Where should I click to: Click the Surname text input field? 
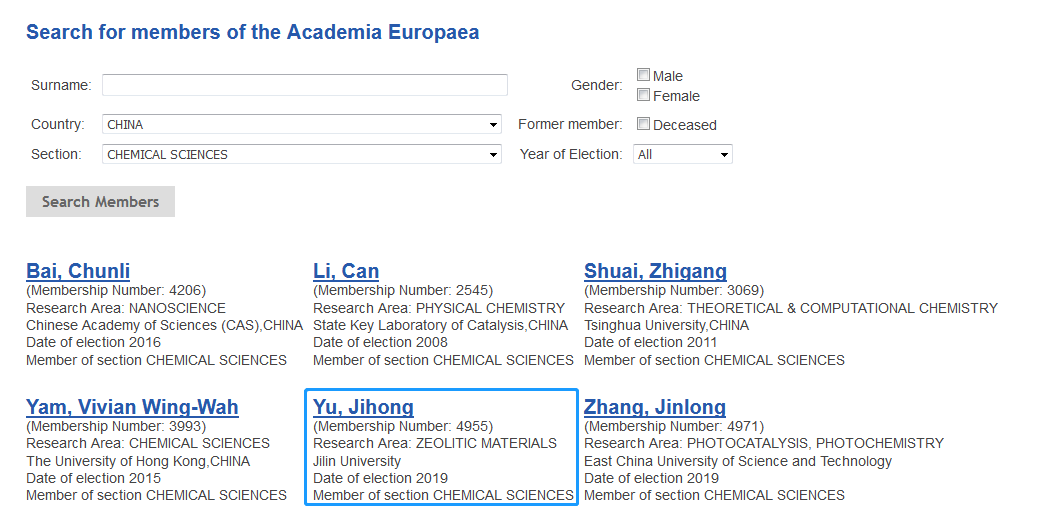point(304,85)
